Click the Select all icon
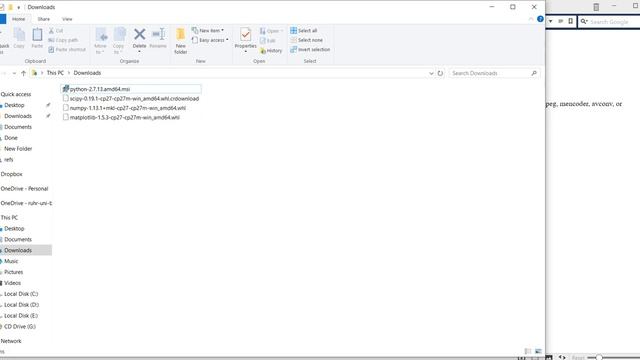This screenshot has width=640, height=360. point(293,31)
